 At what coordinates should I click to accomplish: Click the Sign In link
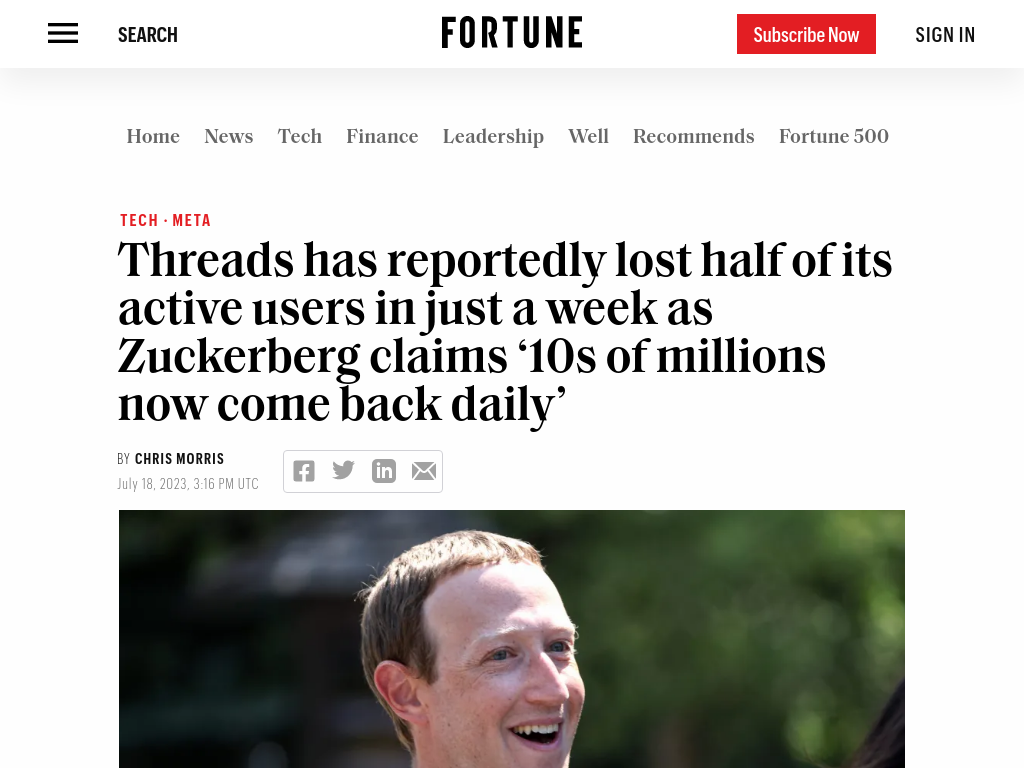coord(945,35)
